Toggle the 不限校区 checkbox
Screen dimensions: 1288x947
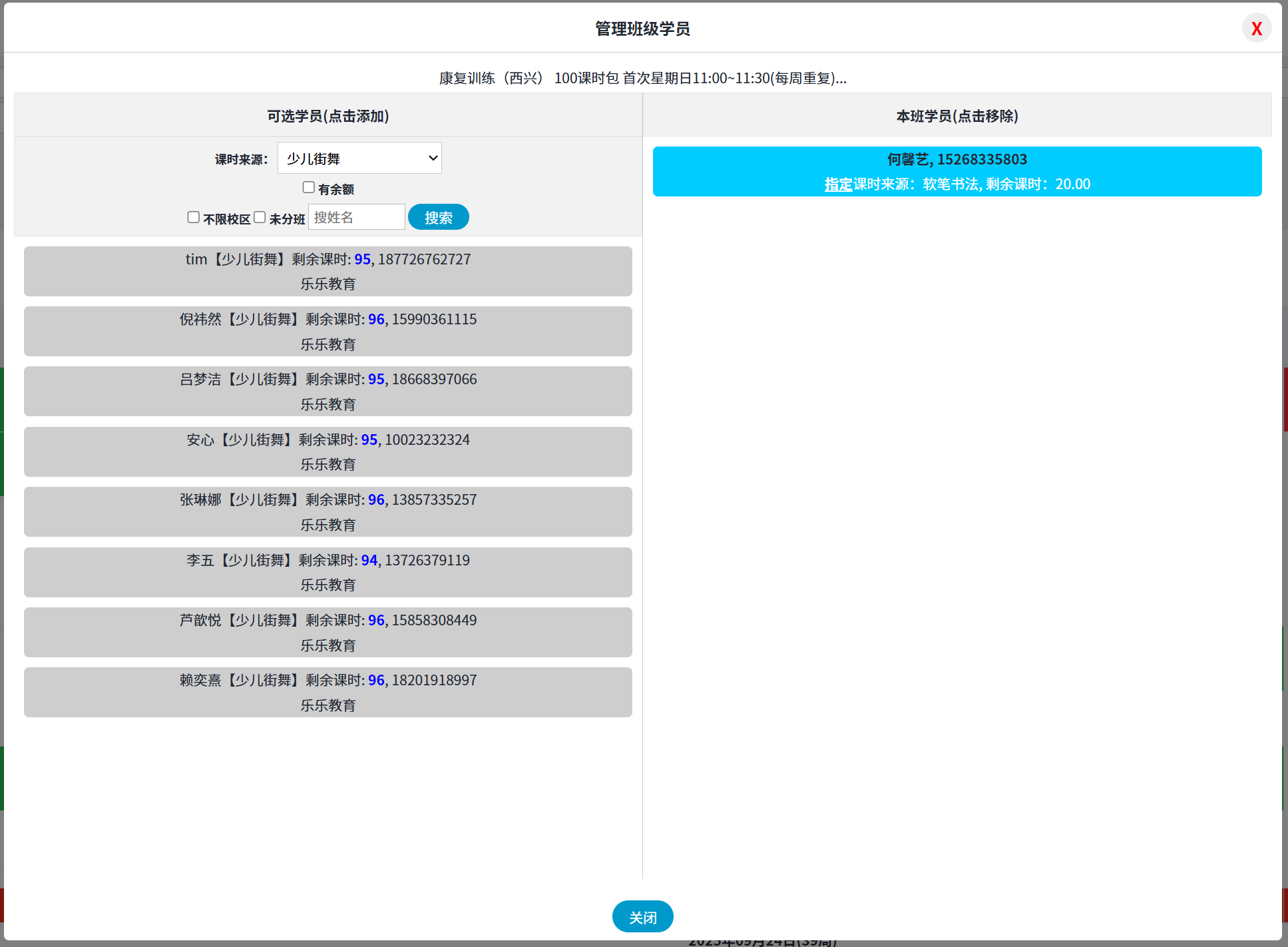point(194,218)
